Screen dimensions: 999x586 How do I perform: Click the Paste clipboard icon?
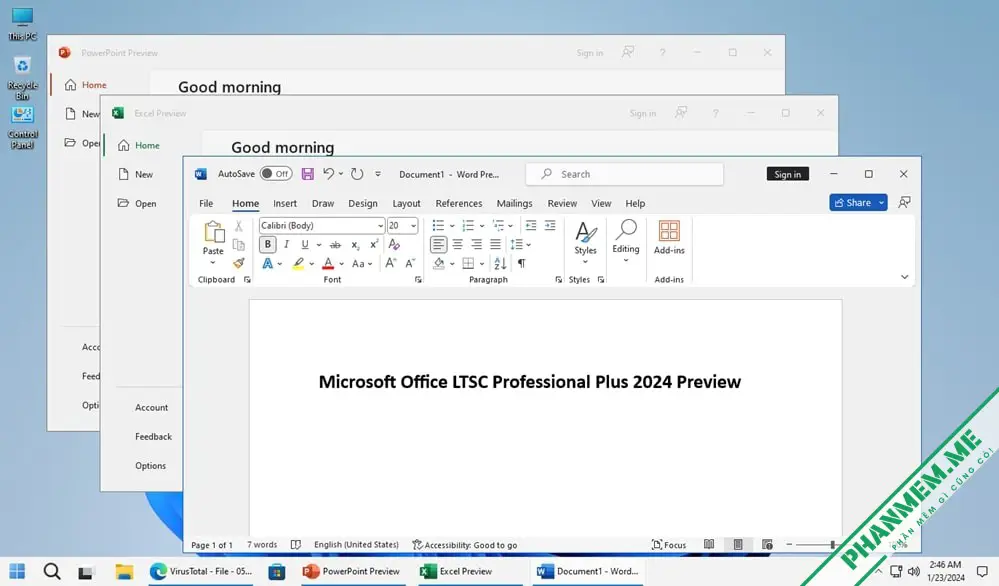coord(213,233)
